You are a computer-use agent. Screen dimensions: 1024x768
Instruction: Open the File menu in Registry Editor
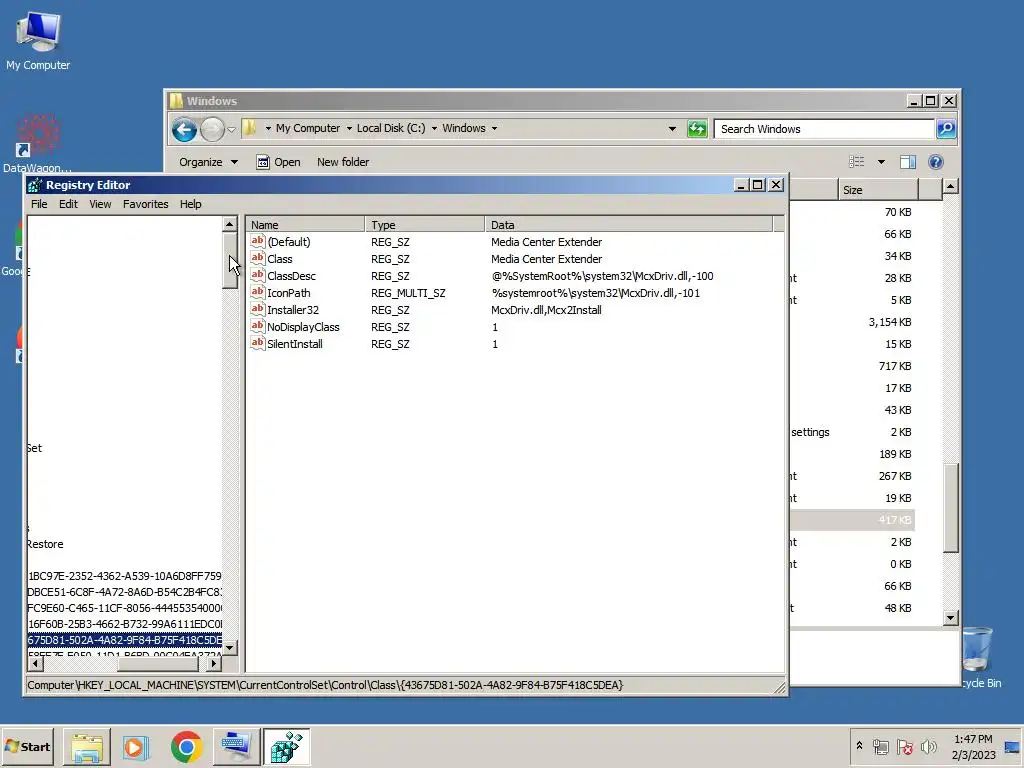point(39,204)
